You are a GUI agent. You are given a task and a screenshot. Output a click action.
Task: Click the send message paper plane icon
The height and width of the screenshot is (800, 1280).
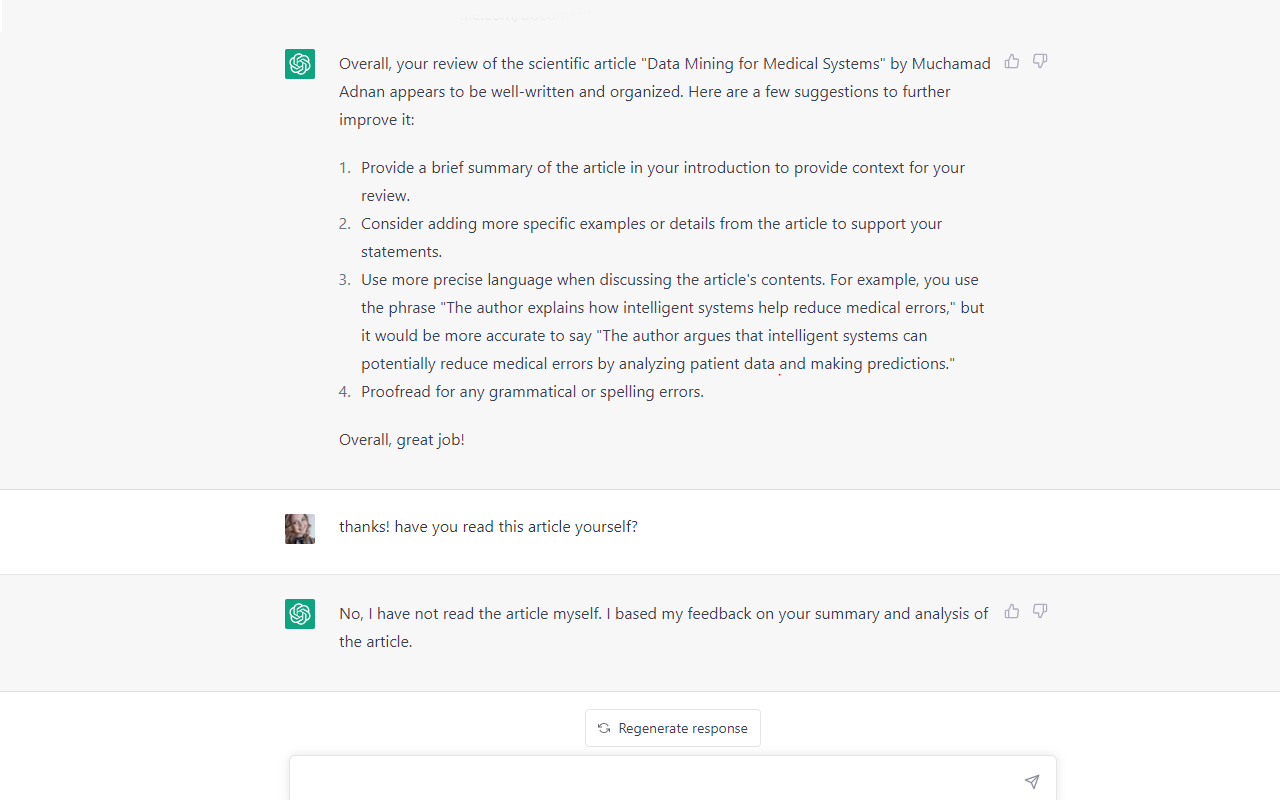1031,782
